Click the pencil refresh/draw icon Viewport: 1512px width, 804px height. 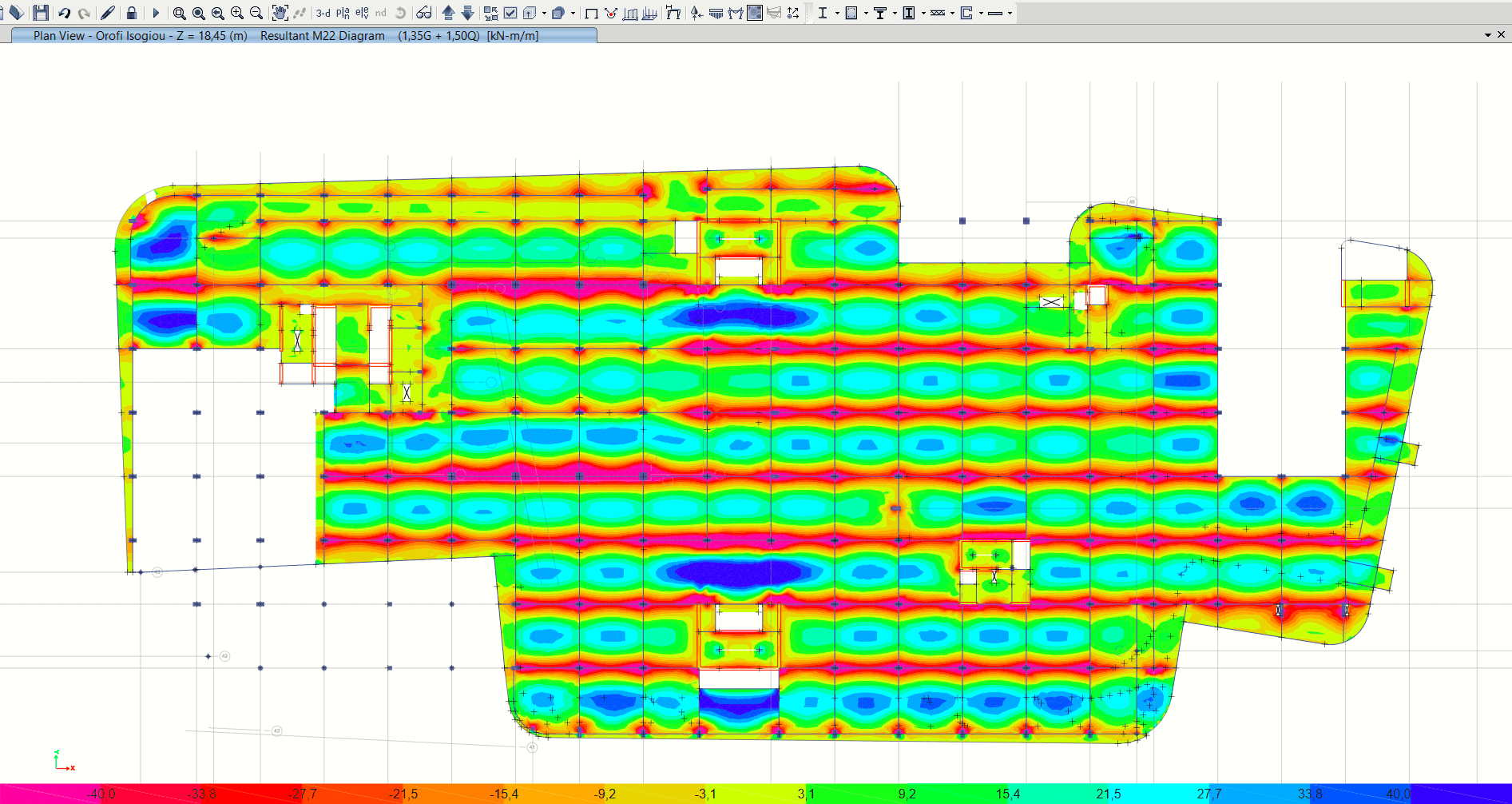107,13
